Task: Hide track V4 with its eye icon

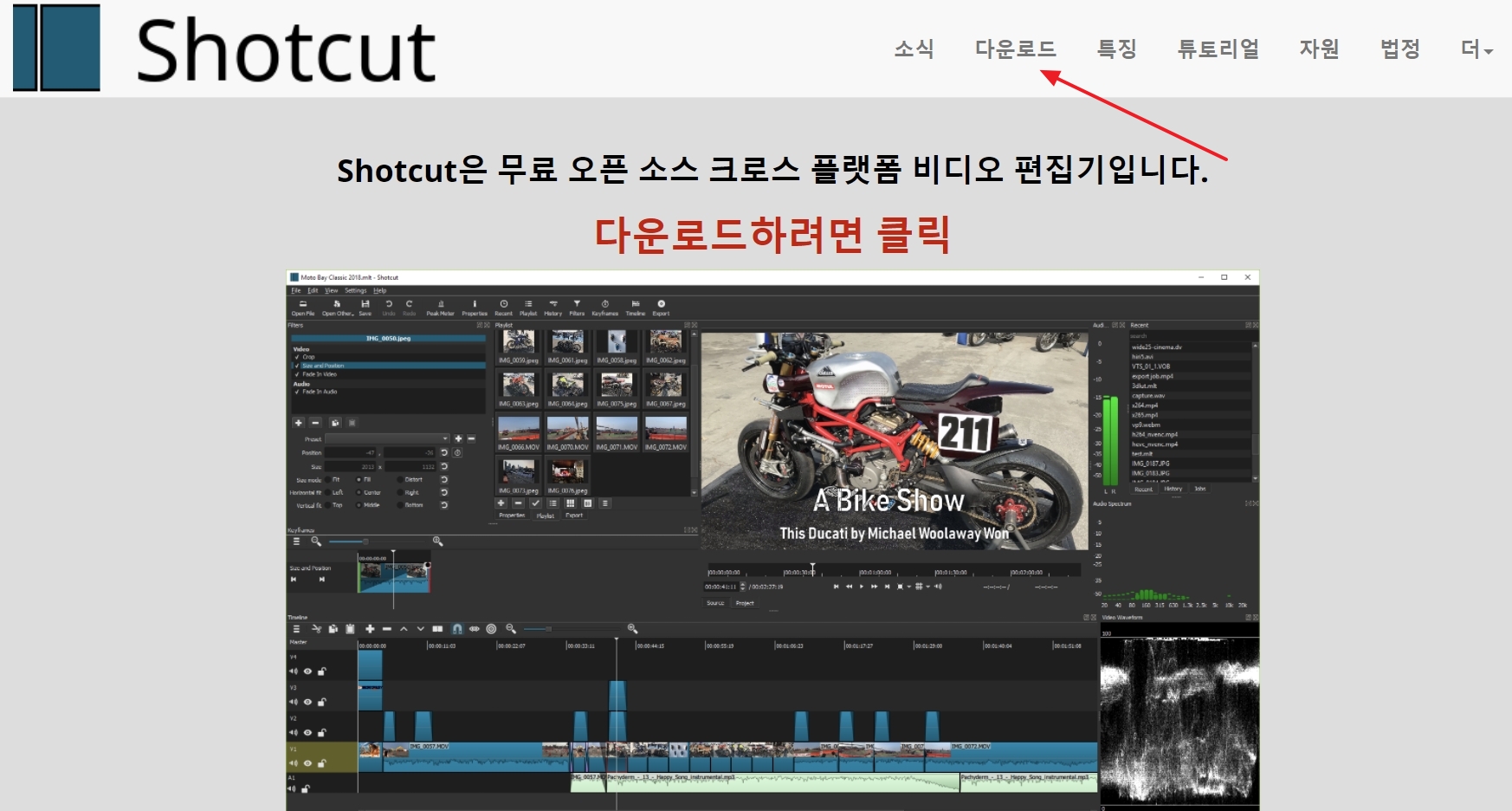Action: pos(307,672)
